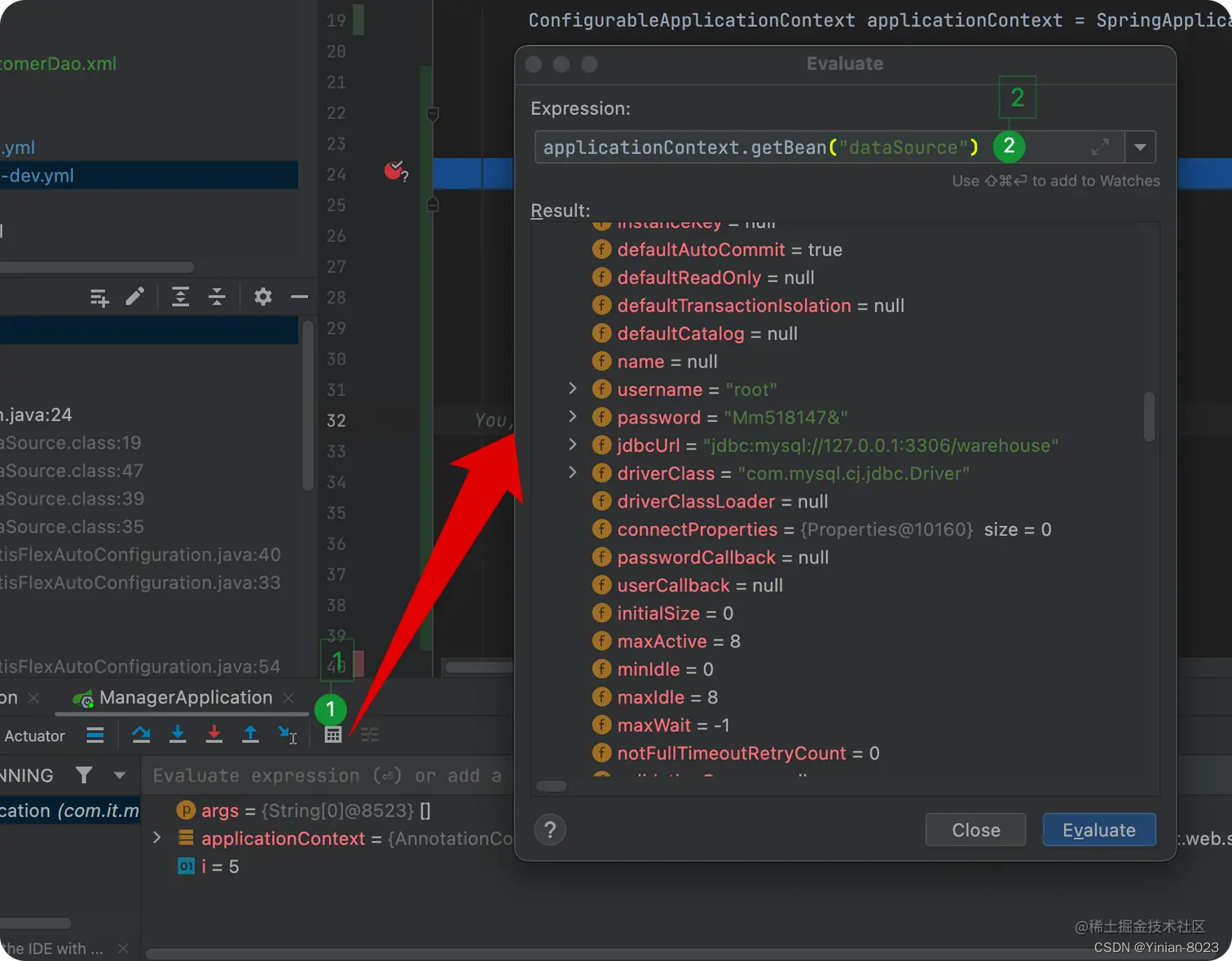Expand the driverClass node in Result
Image resolution: width=1232 pixels, height=961 pixels.
(572, 472)
